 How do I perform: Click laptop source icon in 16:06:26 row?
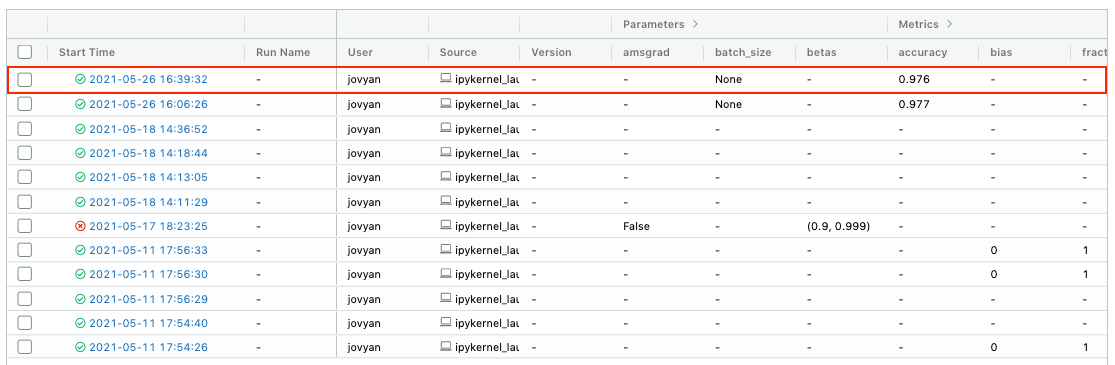point(446,104)
